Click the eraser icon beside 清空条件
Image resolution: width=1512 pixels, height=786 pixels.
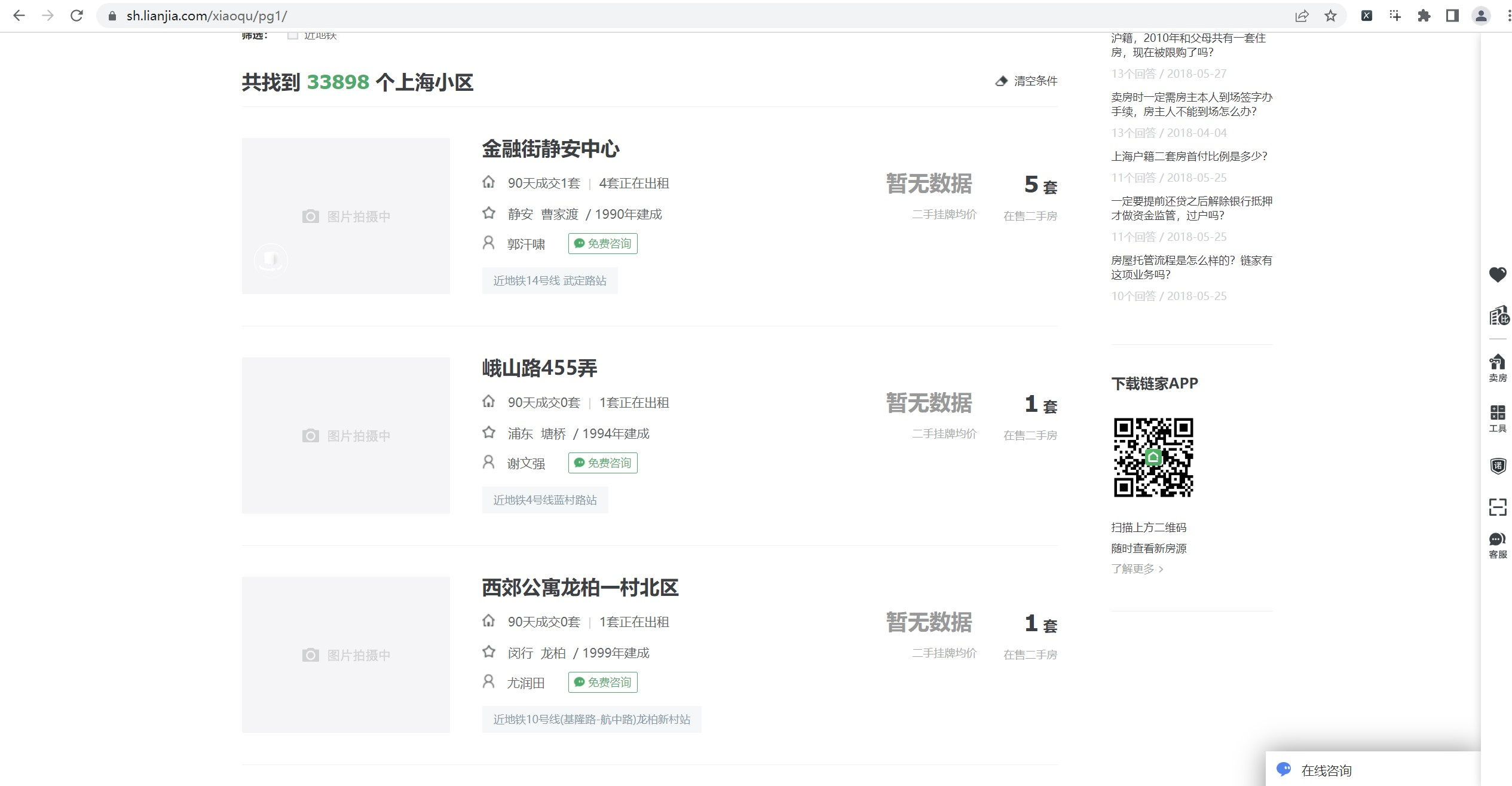1001,81
